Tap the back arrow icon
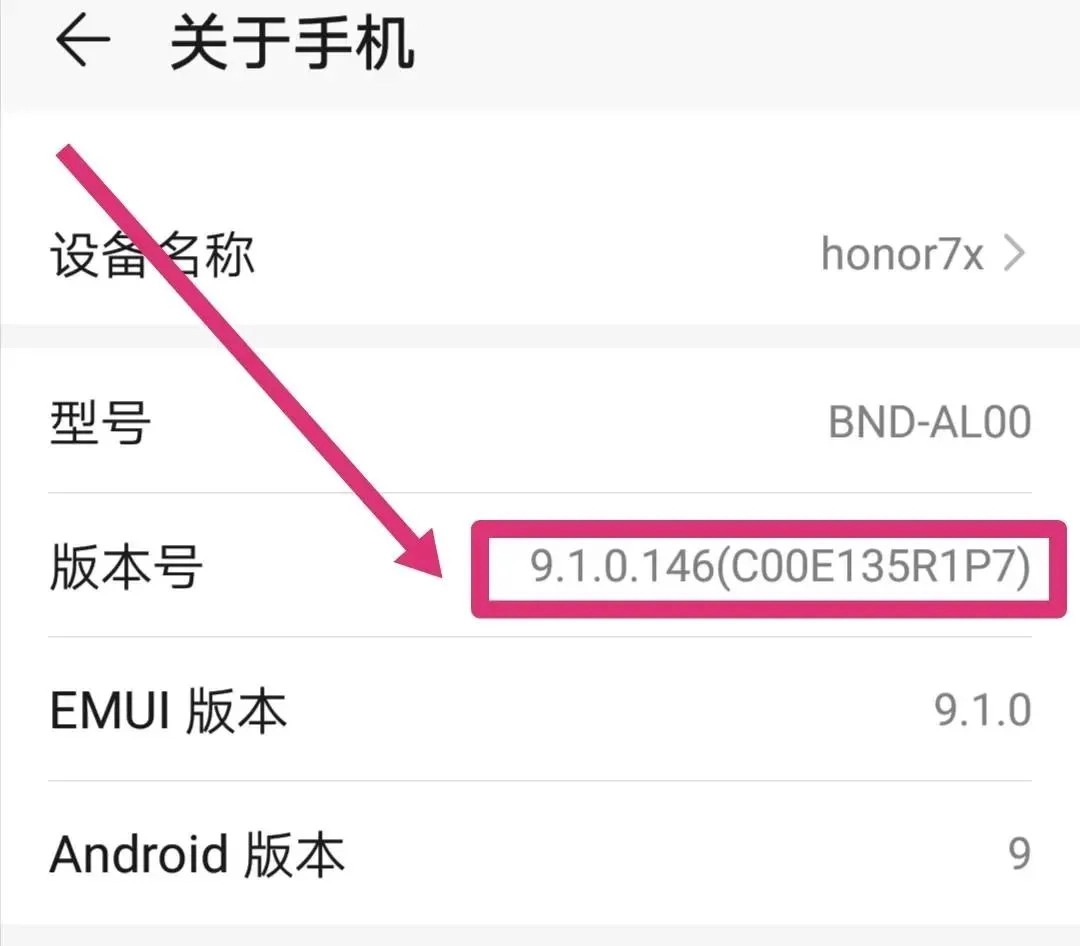The height and width of the screenshot is (946, 1080). pyautogui.click(x=83, y=42)
